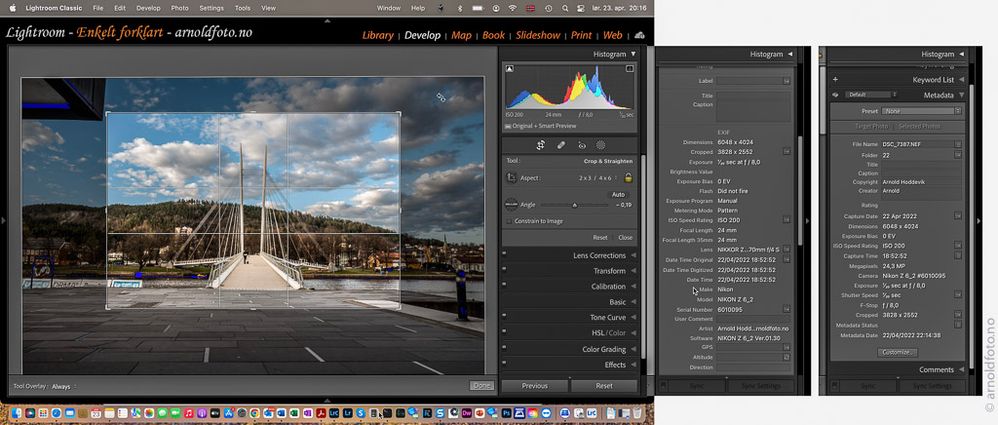Click the Angle straighten slider
The width and height of the screenshot is (998, 425).
[x=575, y=205]
